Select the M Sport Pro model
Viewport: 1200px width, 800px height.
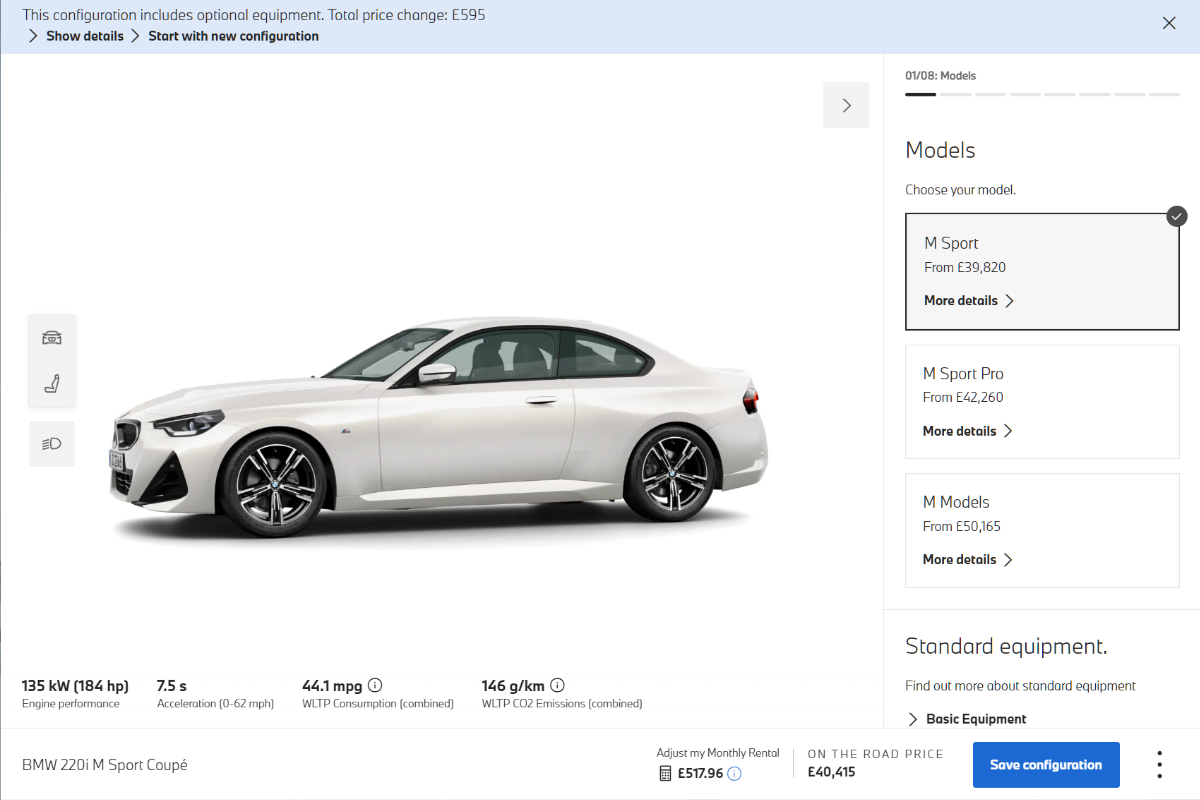tap(1041, 385)
